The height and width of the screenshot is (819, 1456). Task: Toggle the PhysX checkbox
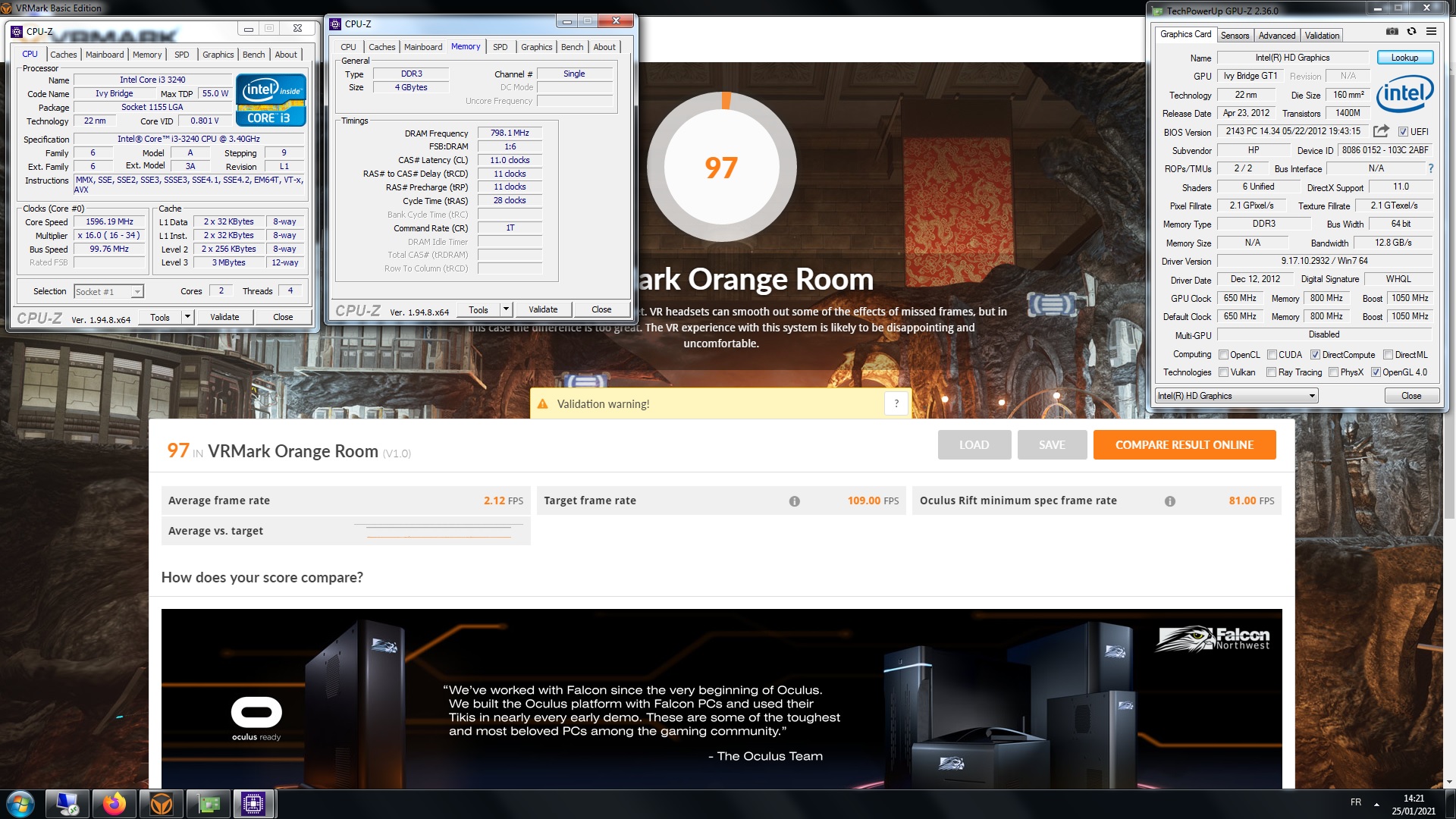[x=1333, y=372]
